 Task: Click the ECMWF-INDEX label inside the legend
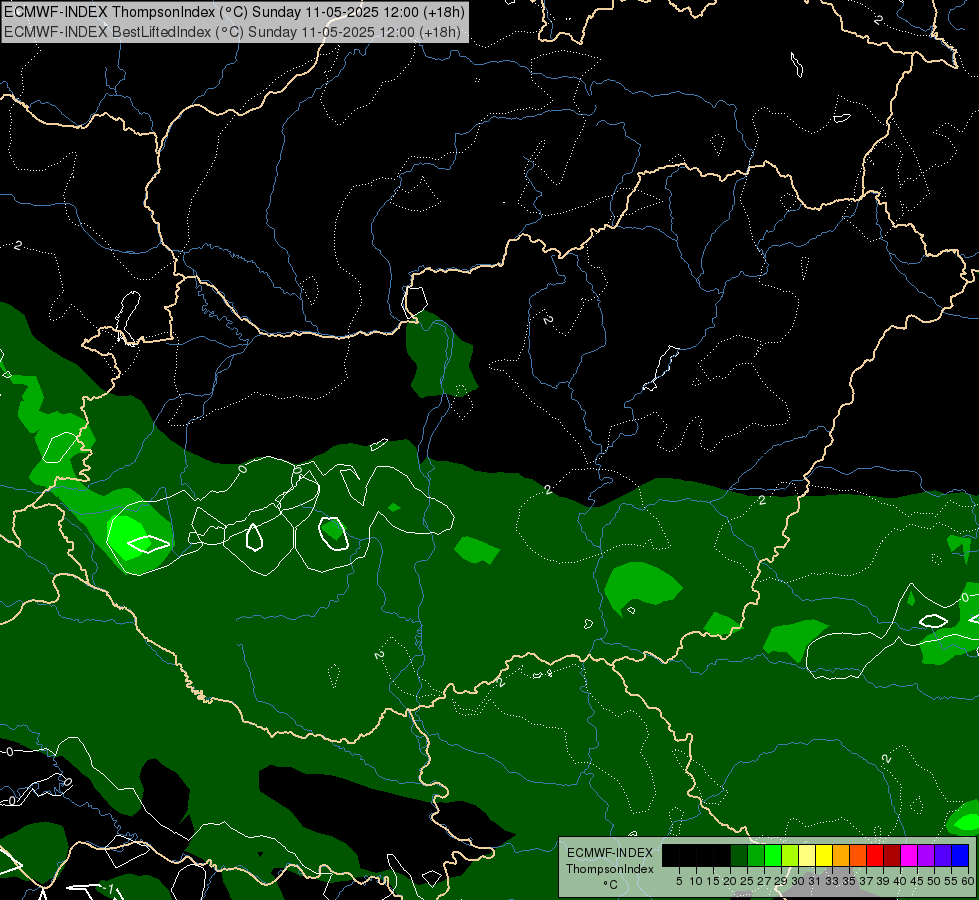[609, 853]
